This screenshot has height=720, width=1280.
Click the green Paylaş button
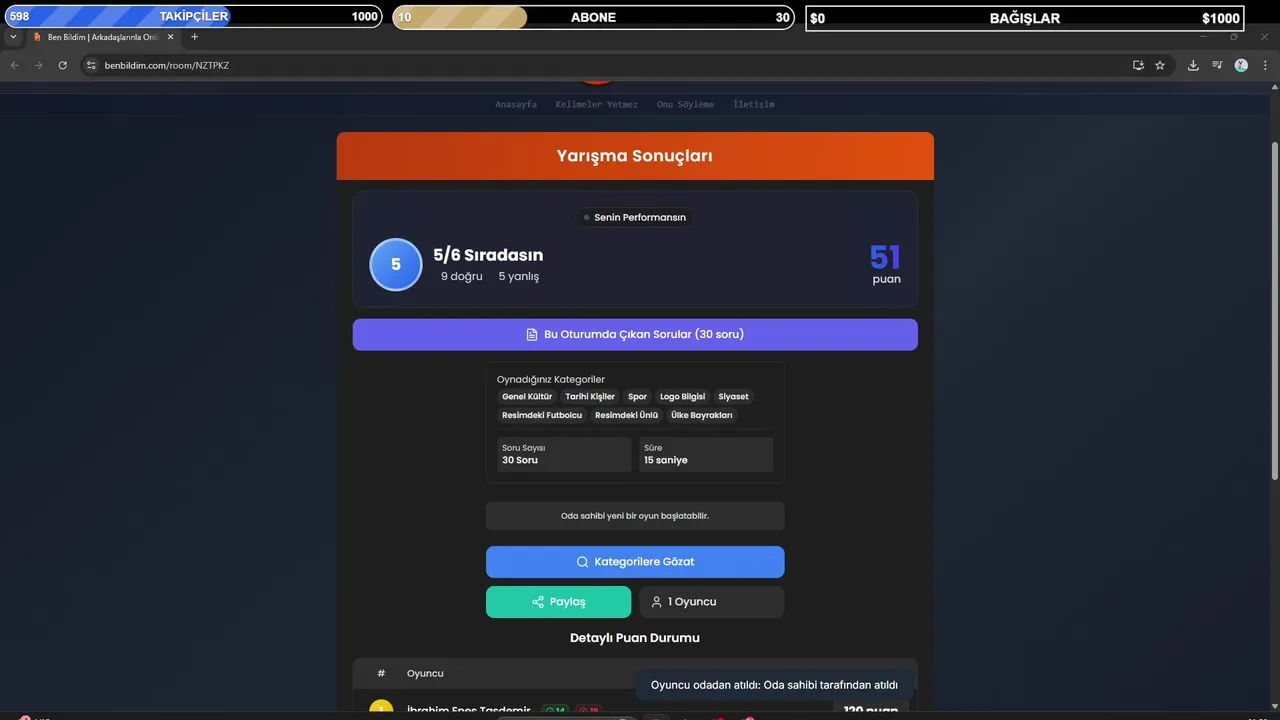pyautogui.click(x=558, y=602)
